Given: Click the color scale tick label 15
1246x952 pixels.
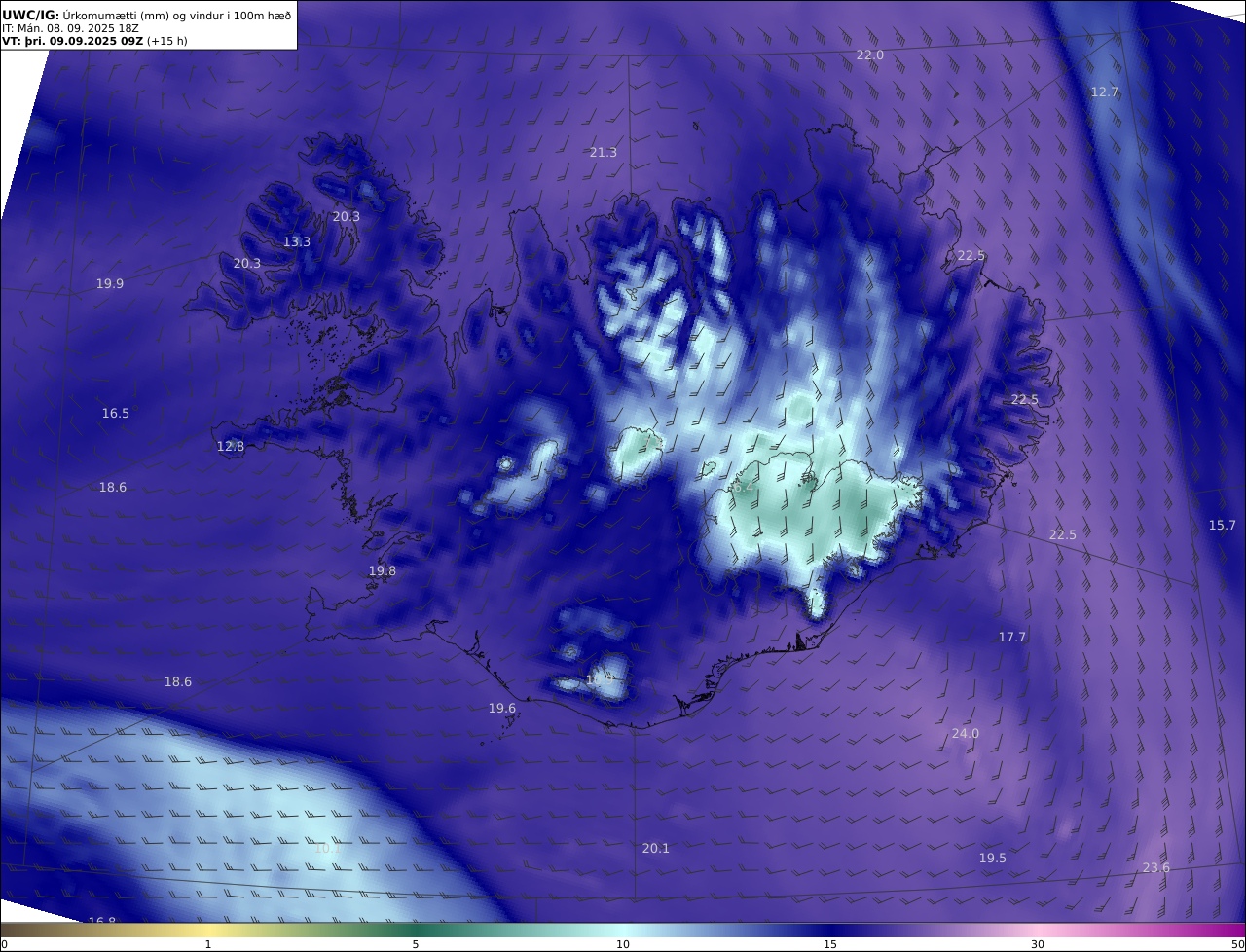Looking at the screenshot, I should pyautogui.click(x=830, y=944).
